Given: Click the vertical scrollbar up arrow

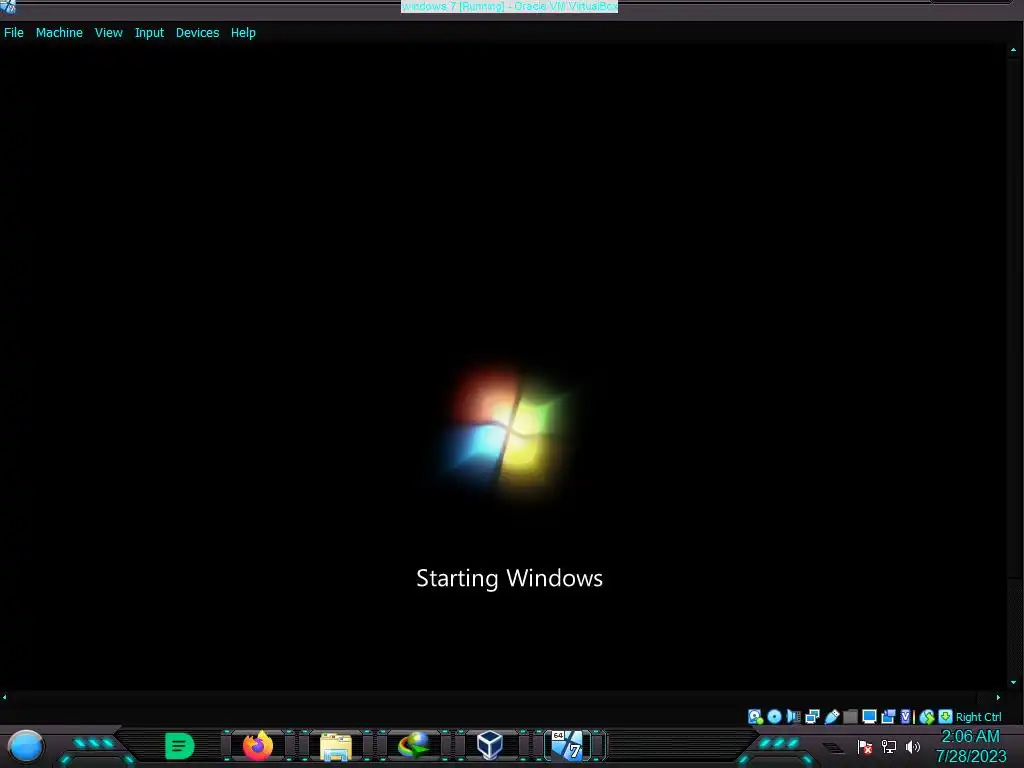Looking at the screenshot, I should [1014, 50].
